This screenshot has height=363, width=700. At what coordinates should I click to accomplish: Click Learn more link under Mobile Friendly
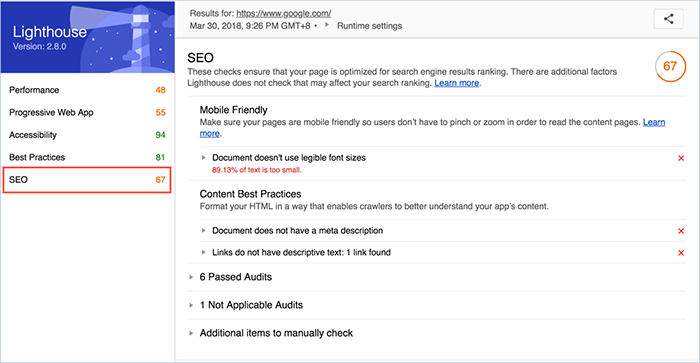coord(654,122)
